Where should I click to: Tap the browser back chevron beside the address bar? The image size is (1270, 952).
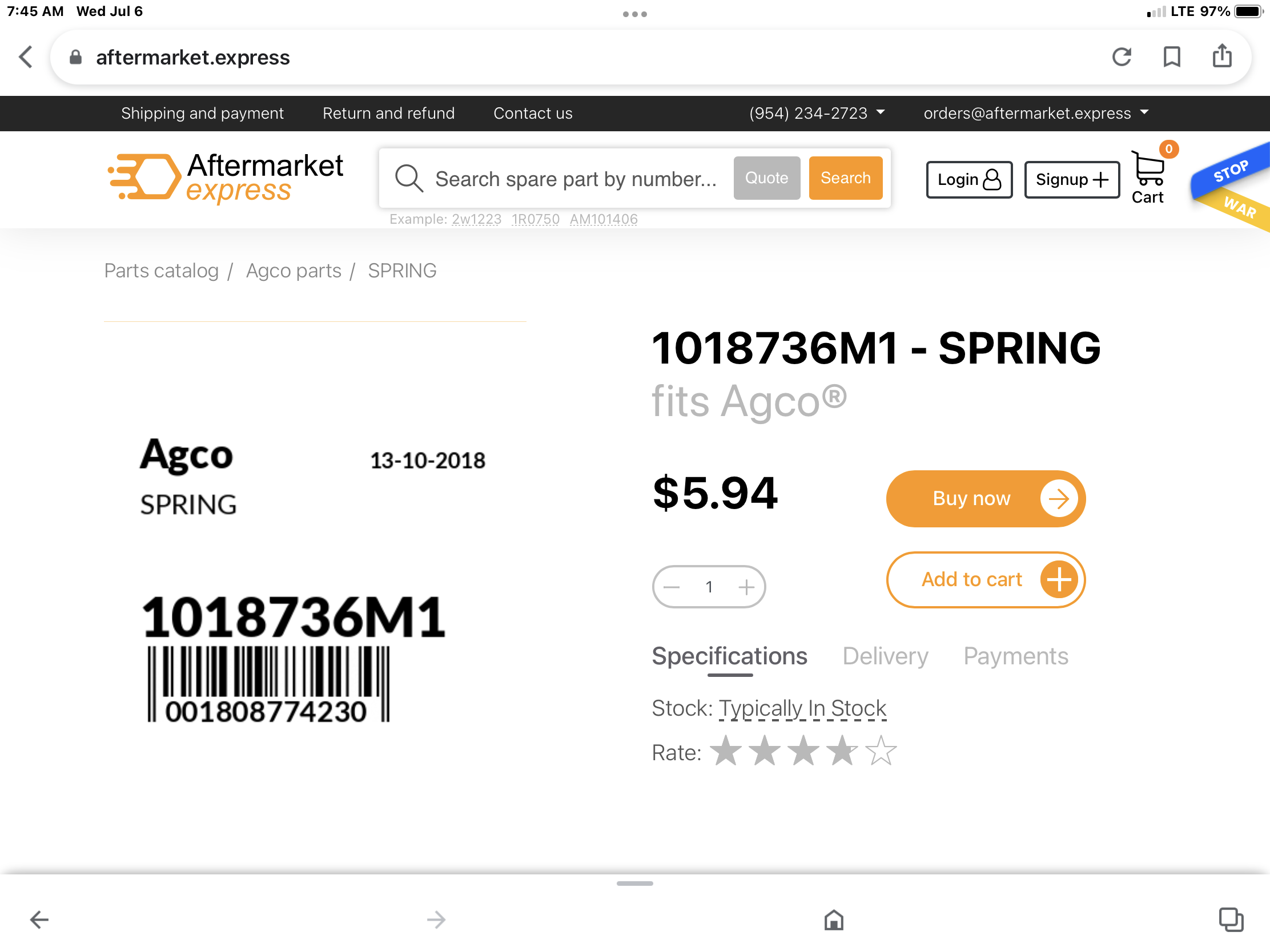click(x=26, y=57)
